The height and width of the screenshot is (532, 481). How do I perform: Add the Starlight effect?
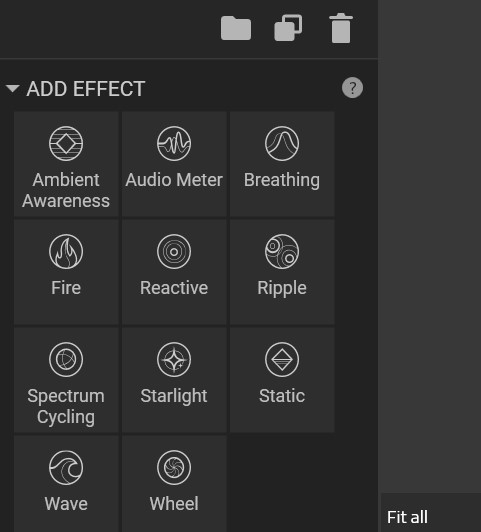174,380
